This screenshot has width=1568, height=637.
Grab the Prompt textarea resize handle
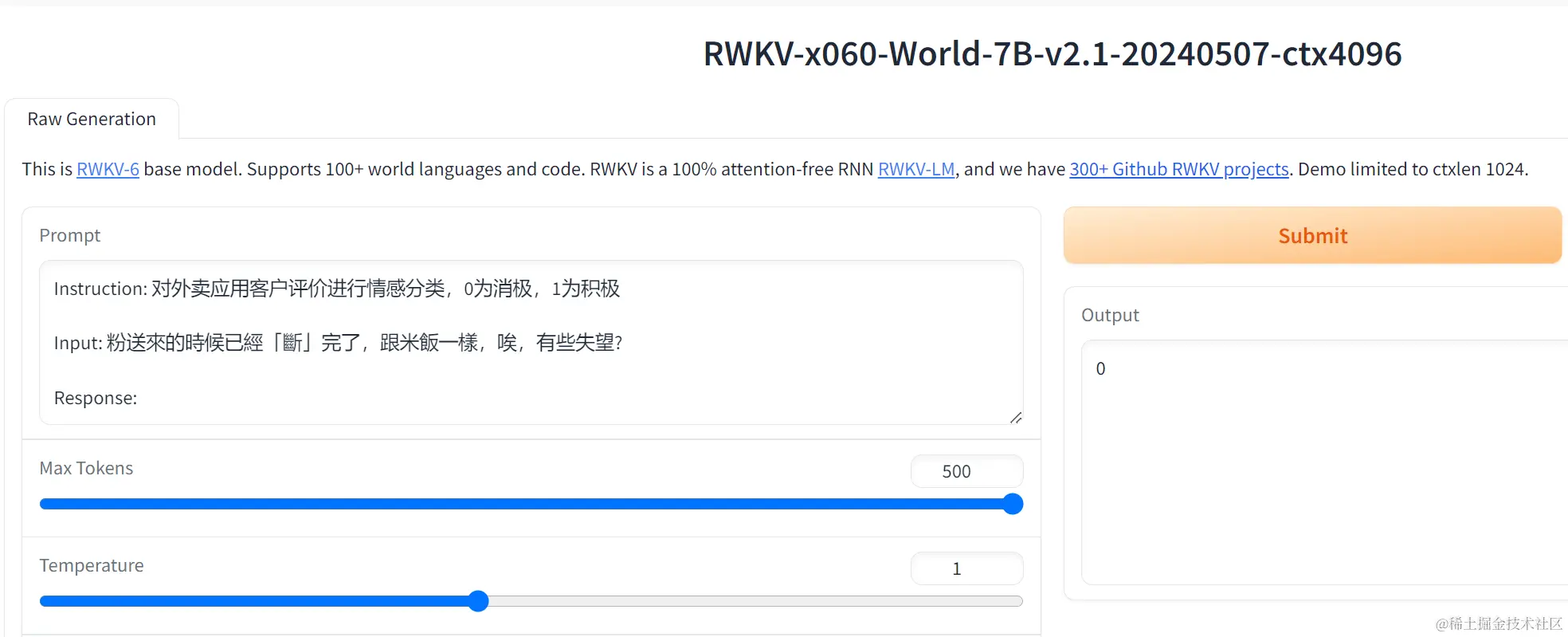1015,417
